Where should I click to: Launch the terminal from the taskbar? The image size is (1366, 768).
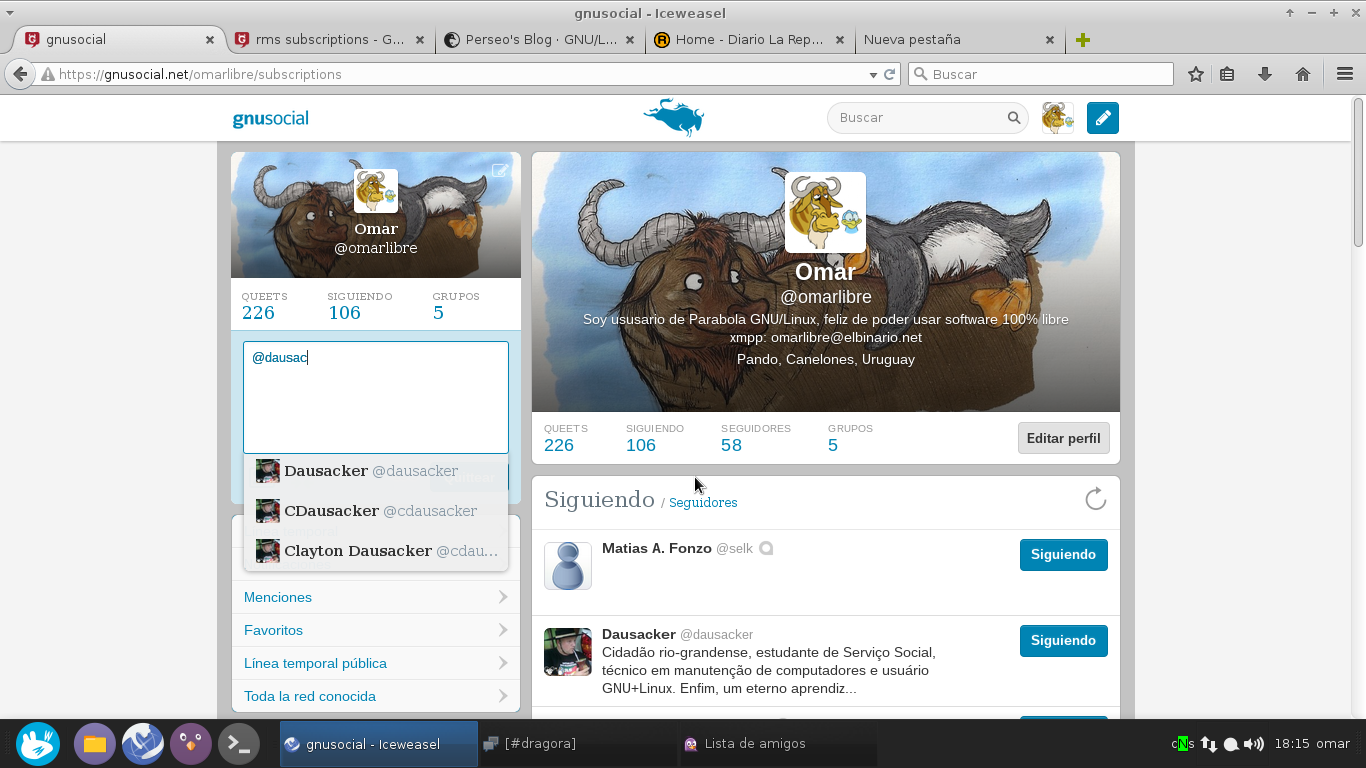[239, 744]
